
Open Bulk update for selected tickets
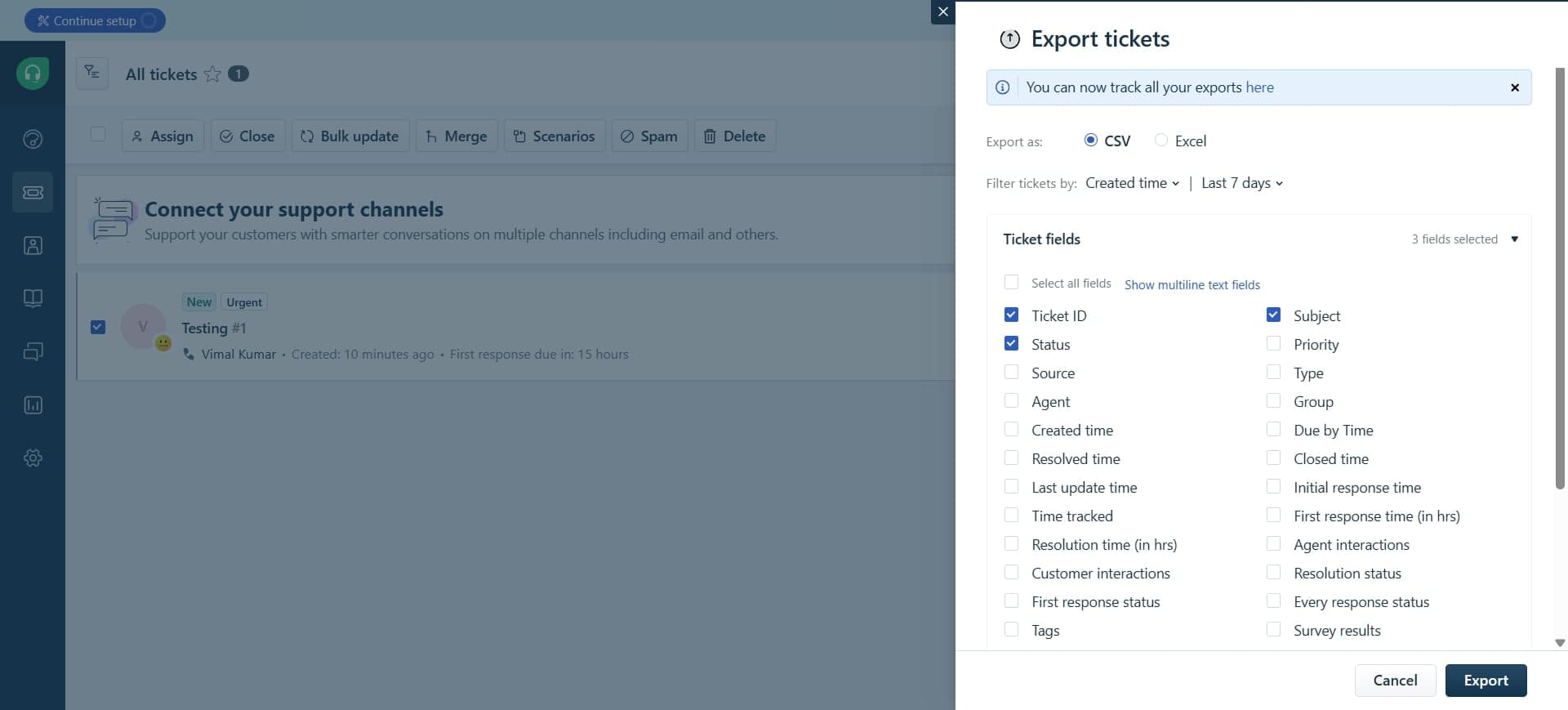click(x=350, y=136)
